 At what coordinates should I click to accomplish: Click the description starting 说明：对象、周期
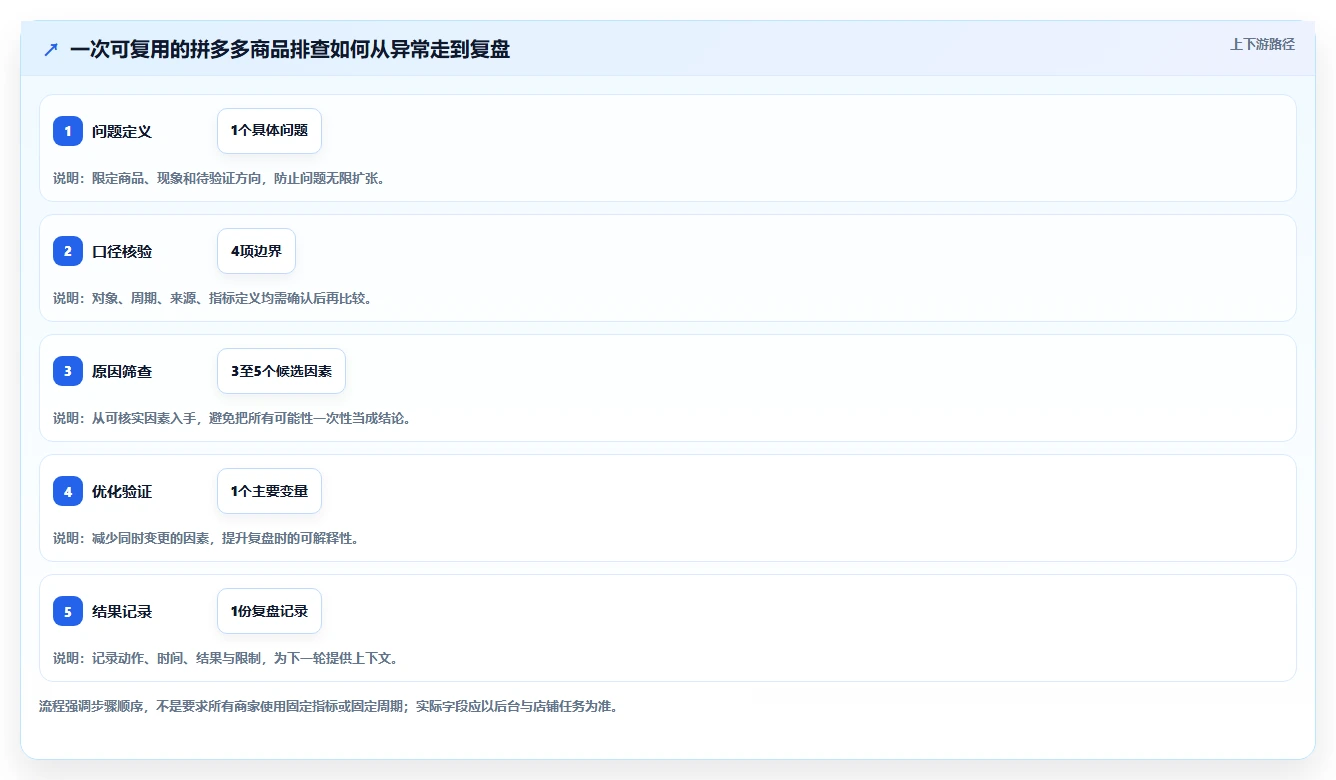[x=213, y=298]
